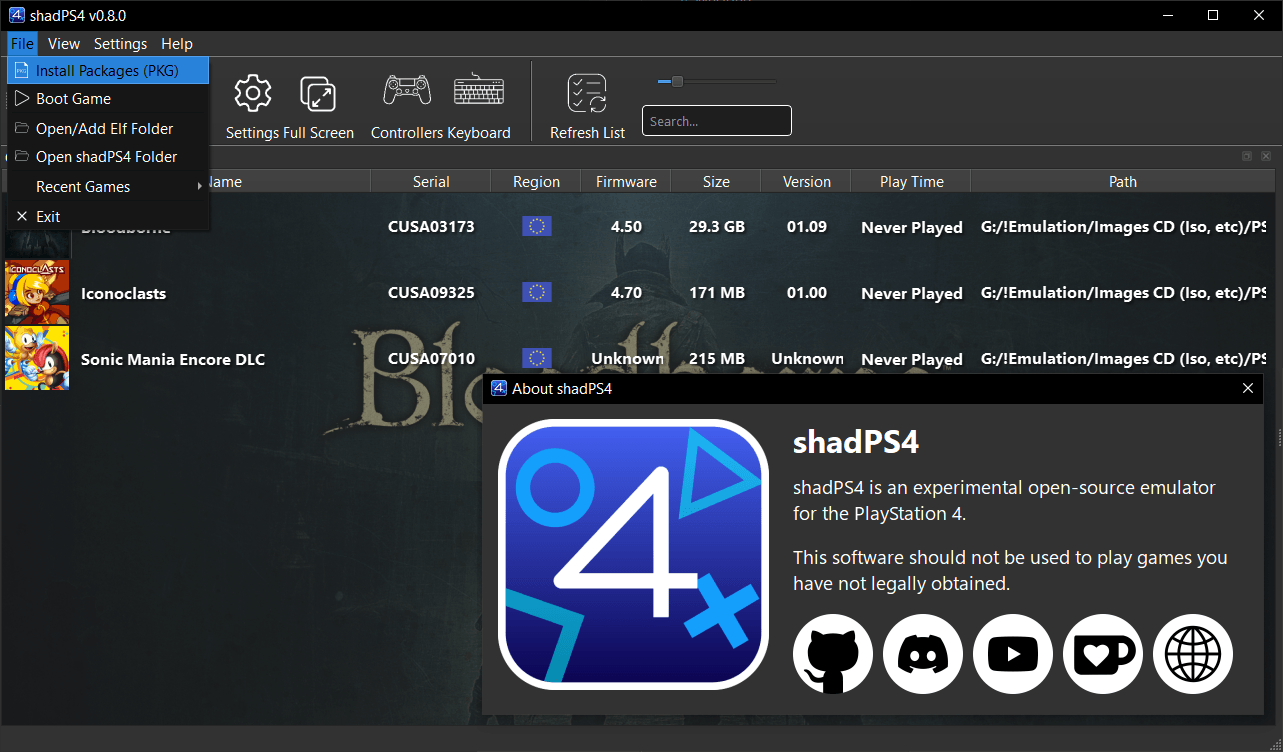Screen dimensions: 1283x752
Task: Click the Sonic Mania Encore DLC thumbnail
Action: (37, 358)
